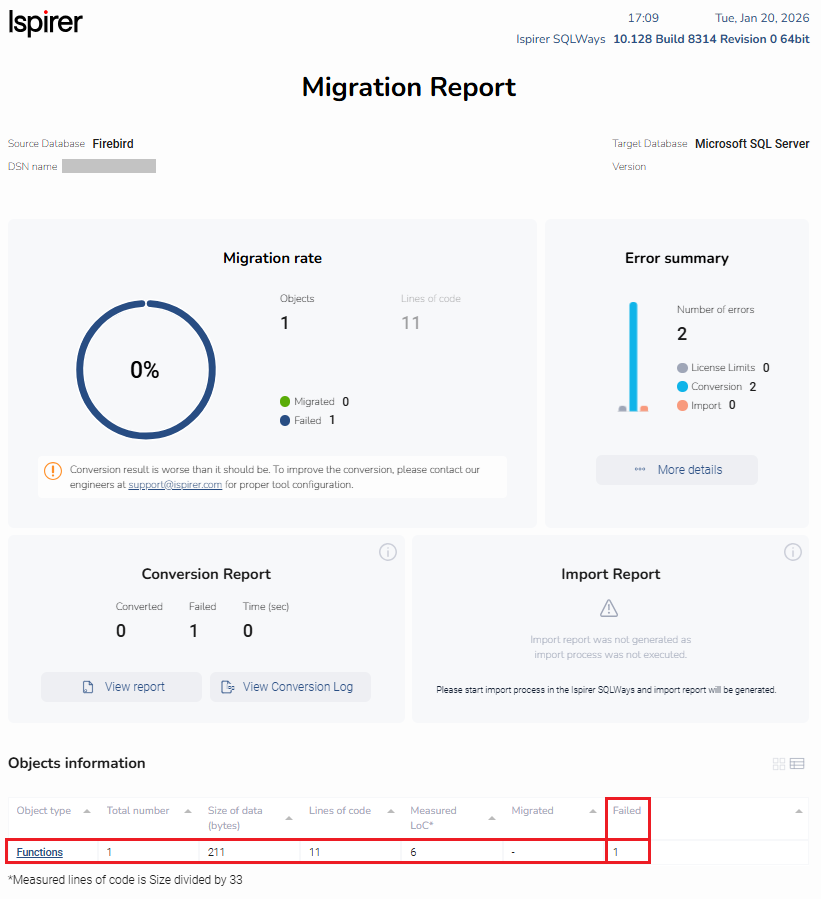The width and height of the screenshot is (821, 899).
Task: Open the View Conversion Log button
Action: pos(290,687)
